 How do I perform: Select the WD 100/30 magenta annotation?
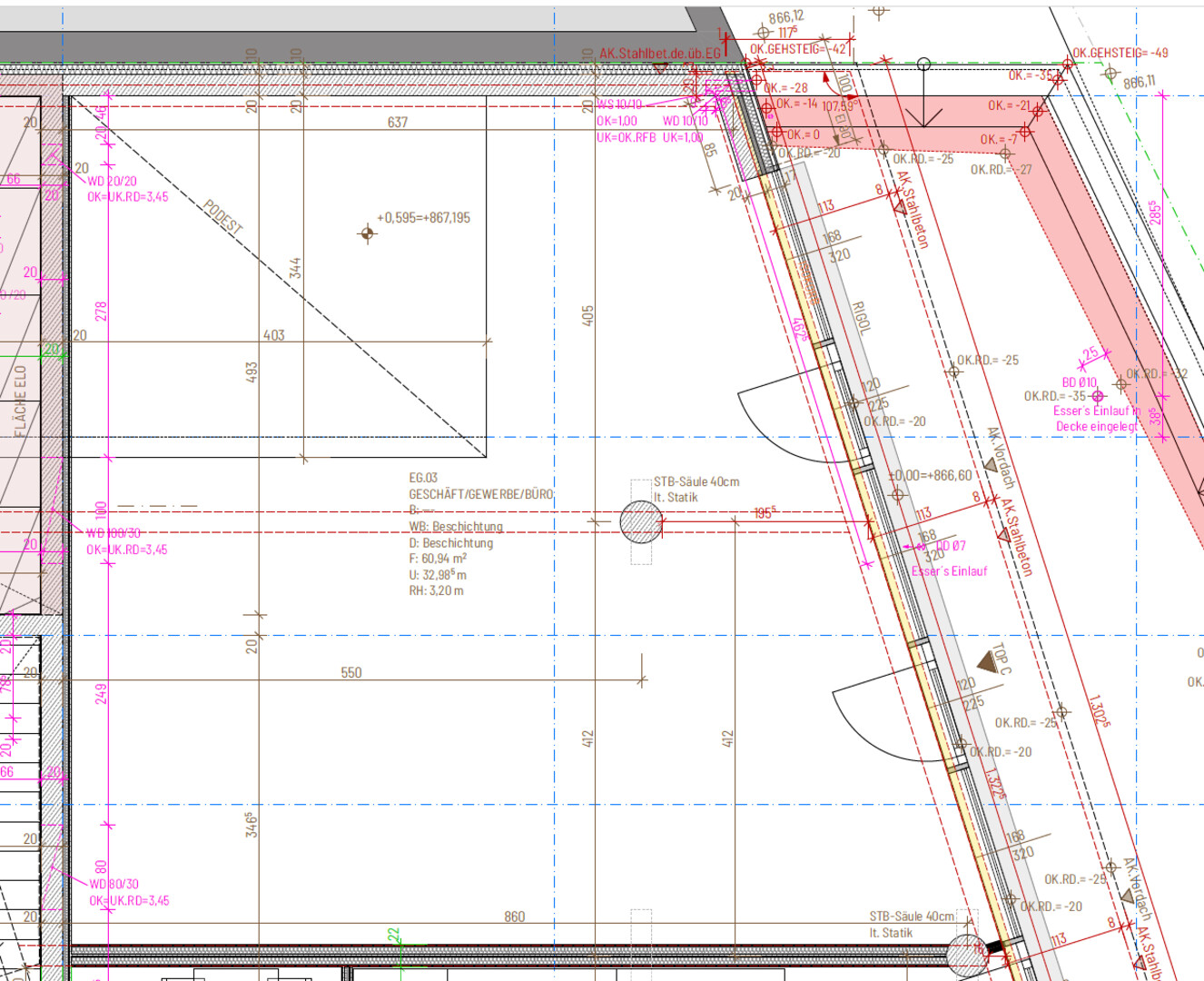point(113,533)
